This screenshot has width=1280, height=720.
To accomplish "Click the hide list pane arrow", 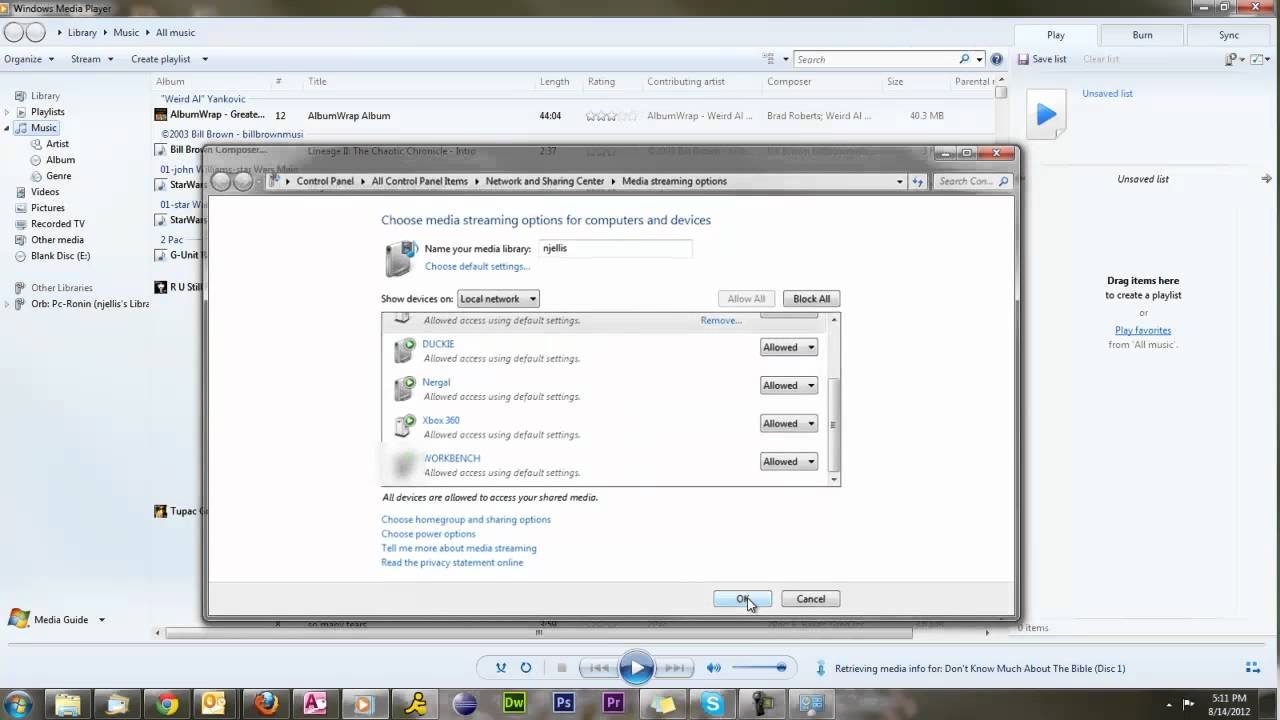I will point(1266,179).
